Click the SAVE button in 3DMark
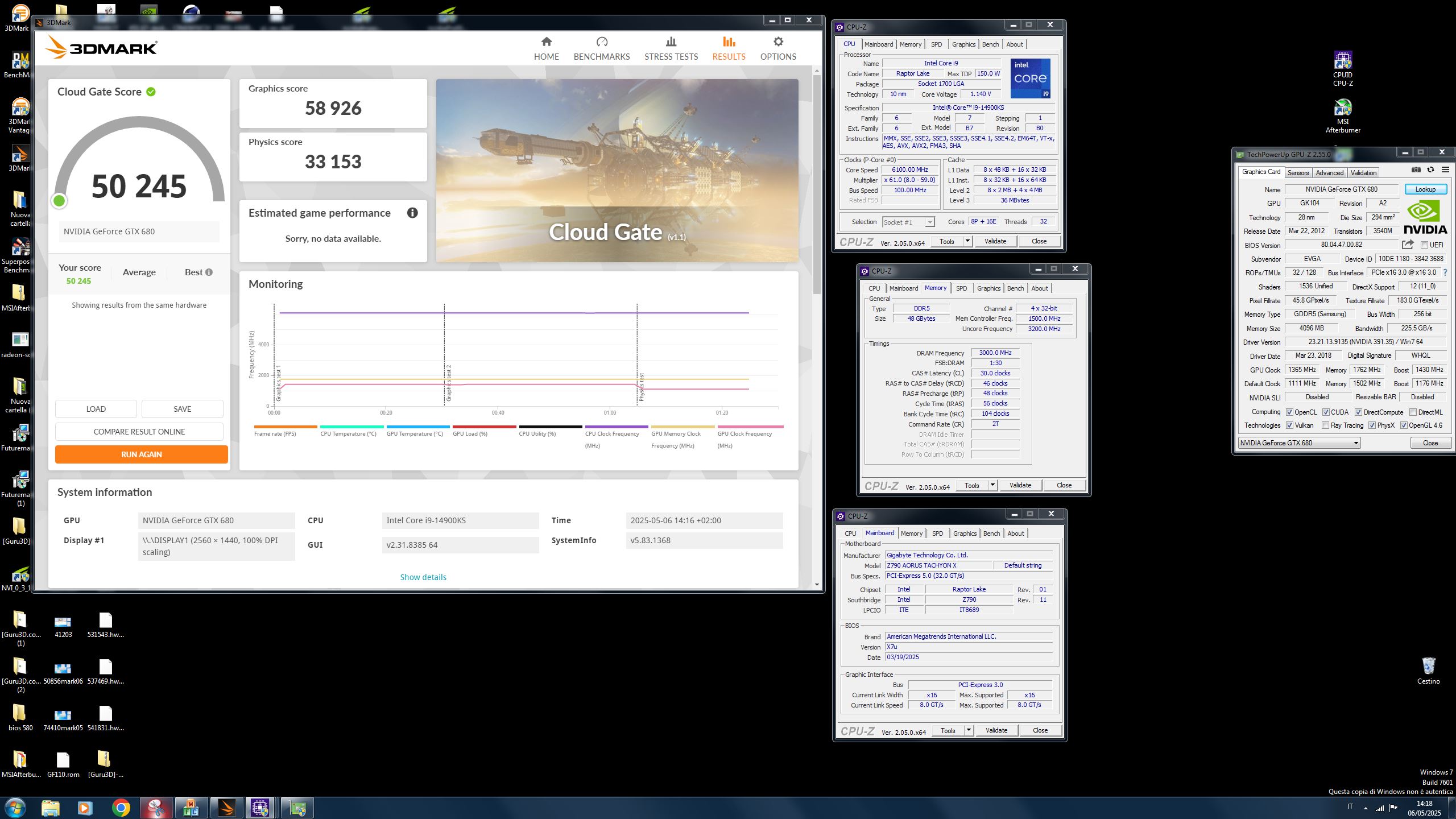The width and height of the screenshot is (1456, 819). tap(182, 409)
